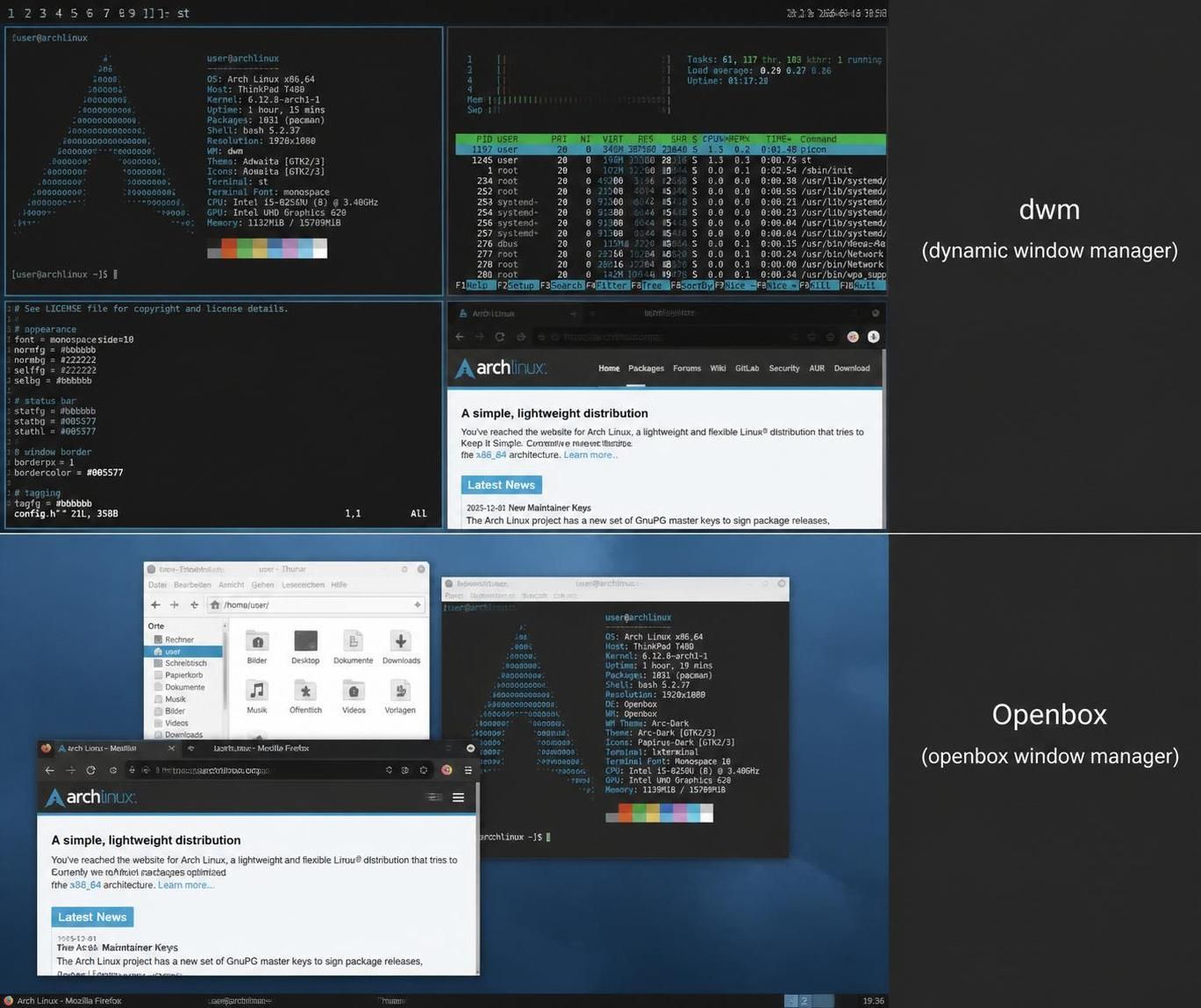Screen dimensions: 1201x1008
Task: Open the Ansicht menu in Thunar
Action: [232, 585]
